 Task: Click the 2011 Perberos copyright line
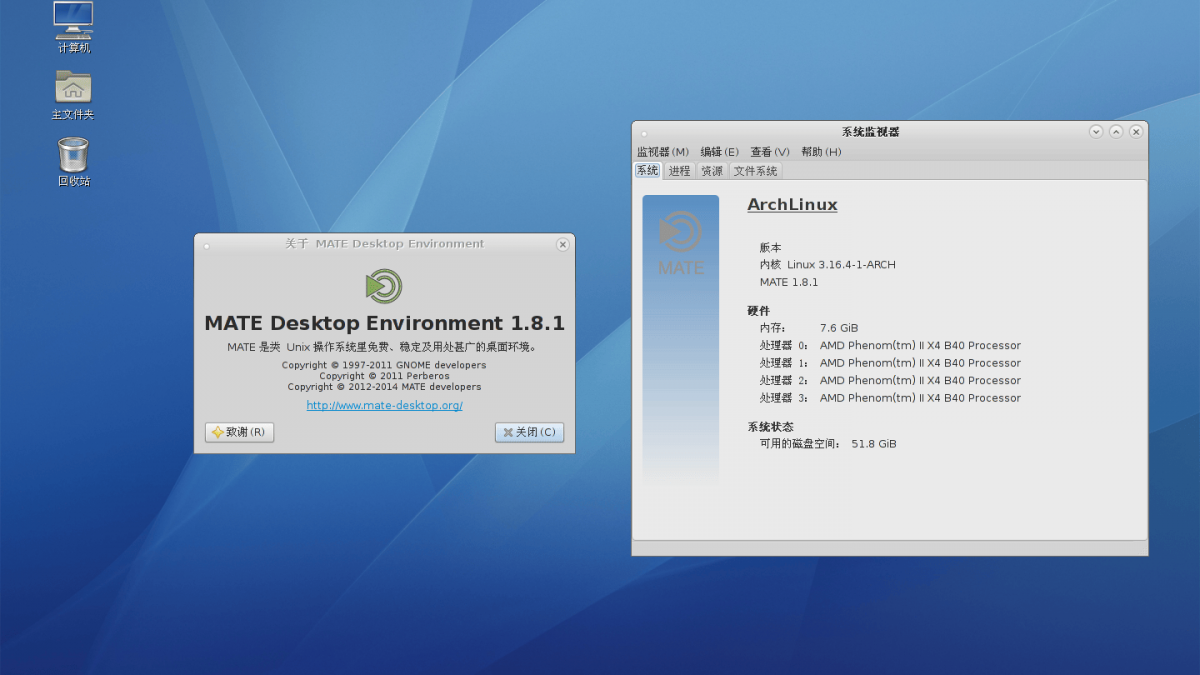click(x=384, y=376)
